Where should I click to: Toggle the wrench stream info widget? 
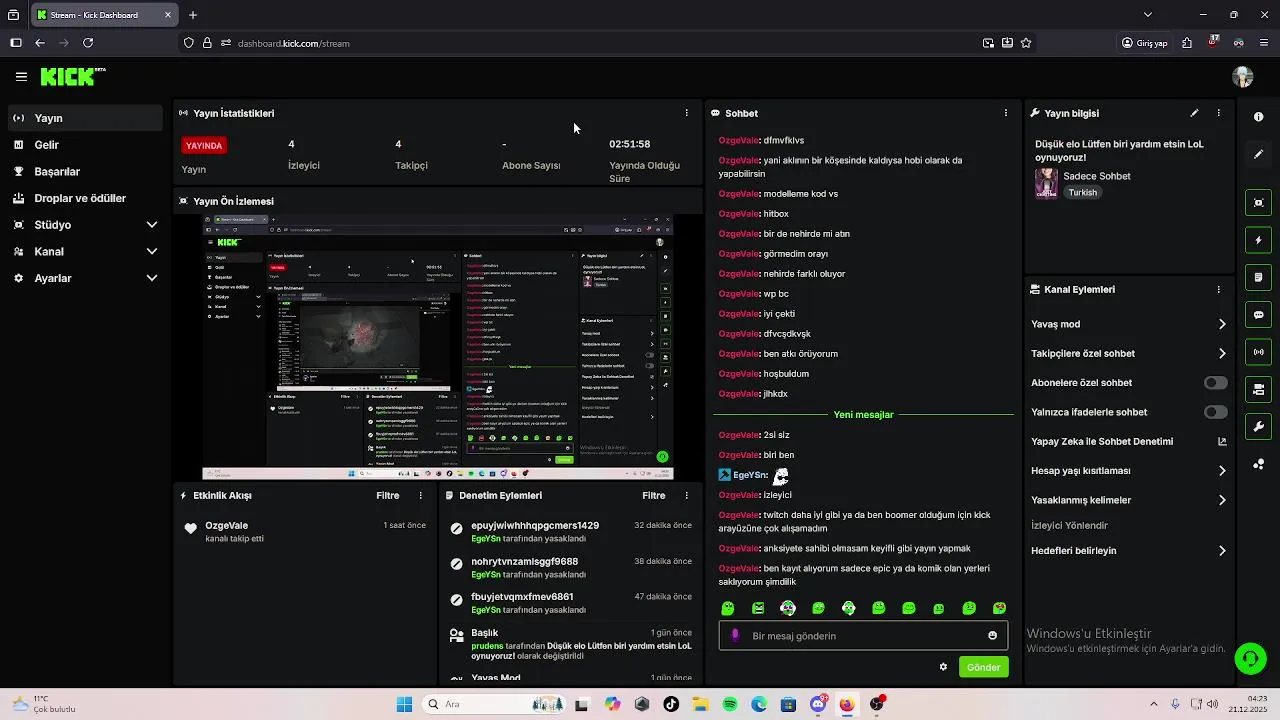1258,427
